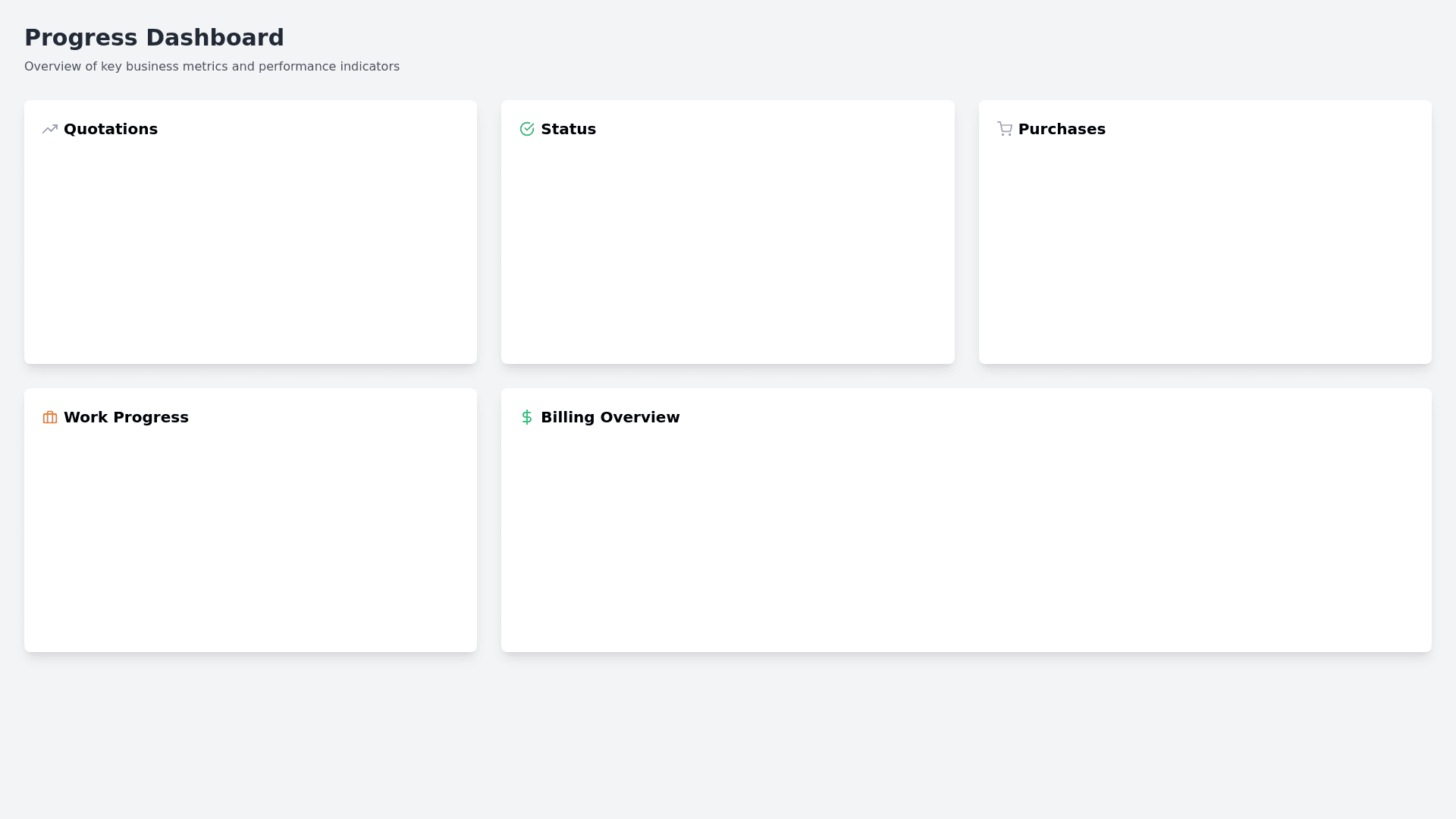This screenshot has width=1456, height=819.
Task: Select the Purchases card heading
Action: tap(1062, 129)
